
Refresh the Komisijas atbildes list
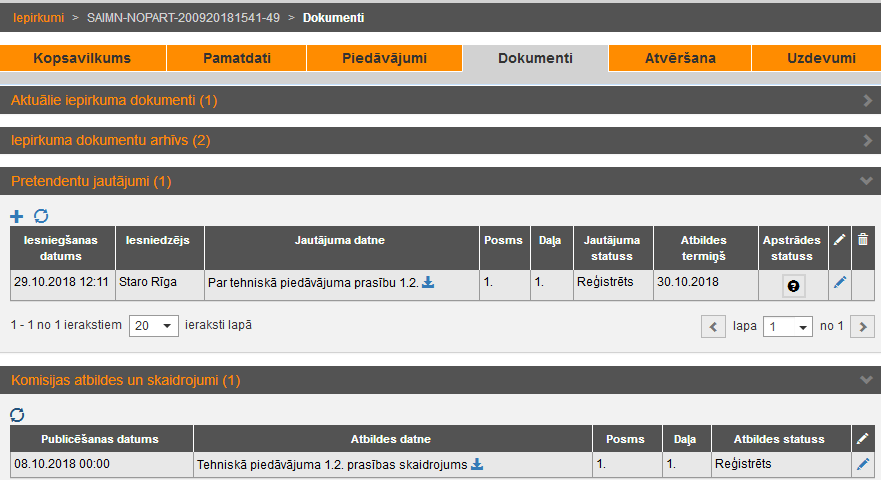coord(17,415)
